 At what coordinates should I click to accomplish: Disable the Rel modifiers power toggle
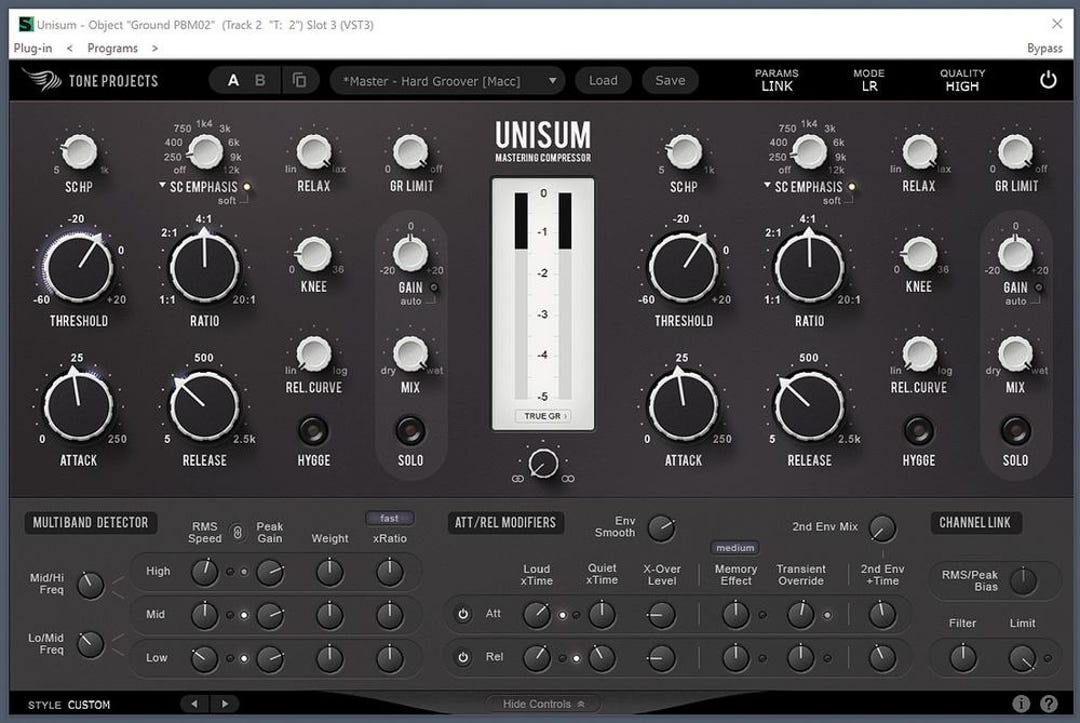point(462,657)
